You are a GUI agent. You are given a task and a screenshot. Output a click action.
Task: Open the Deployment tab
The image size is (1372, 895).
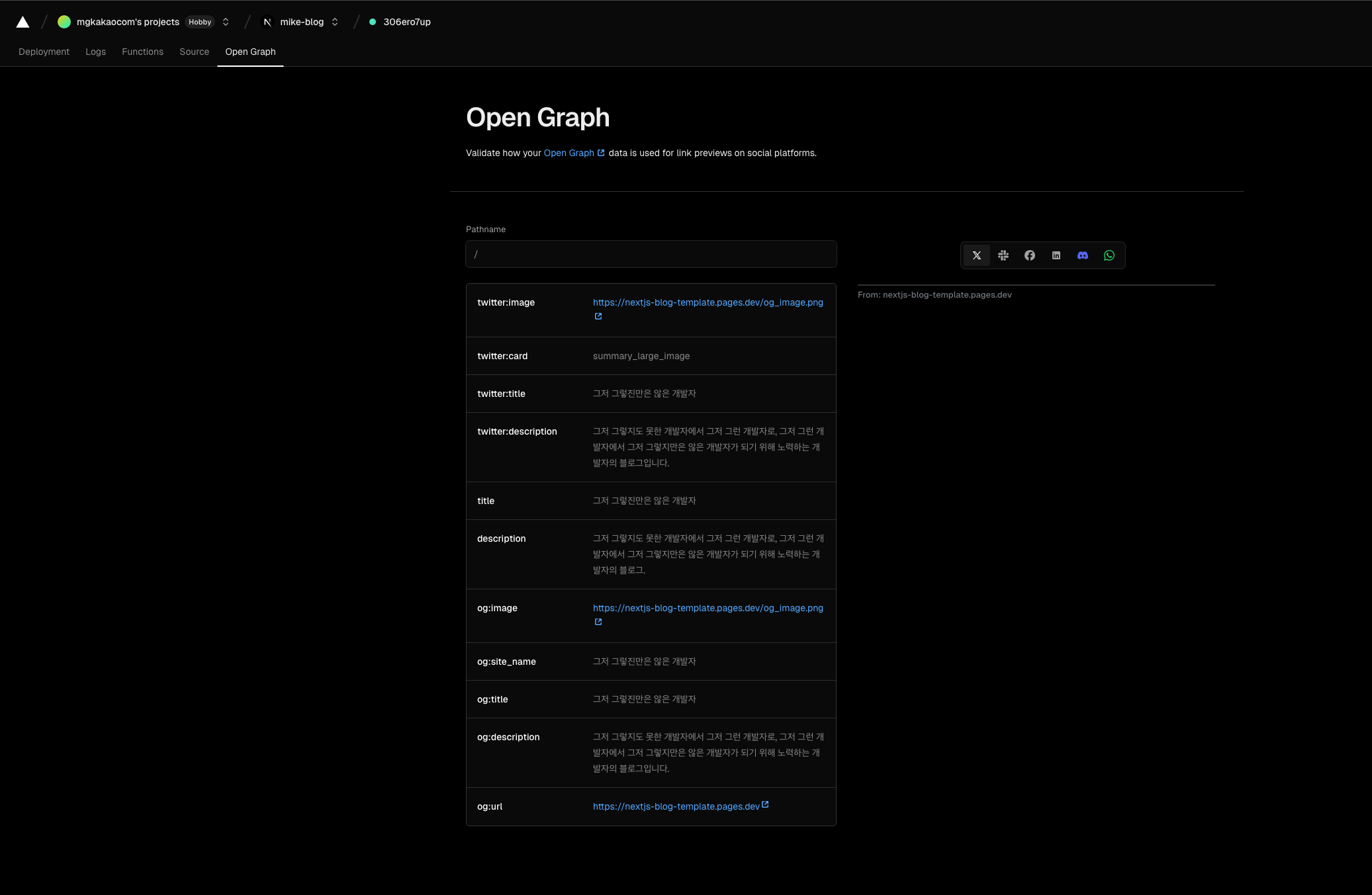point(44,52)
